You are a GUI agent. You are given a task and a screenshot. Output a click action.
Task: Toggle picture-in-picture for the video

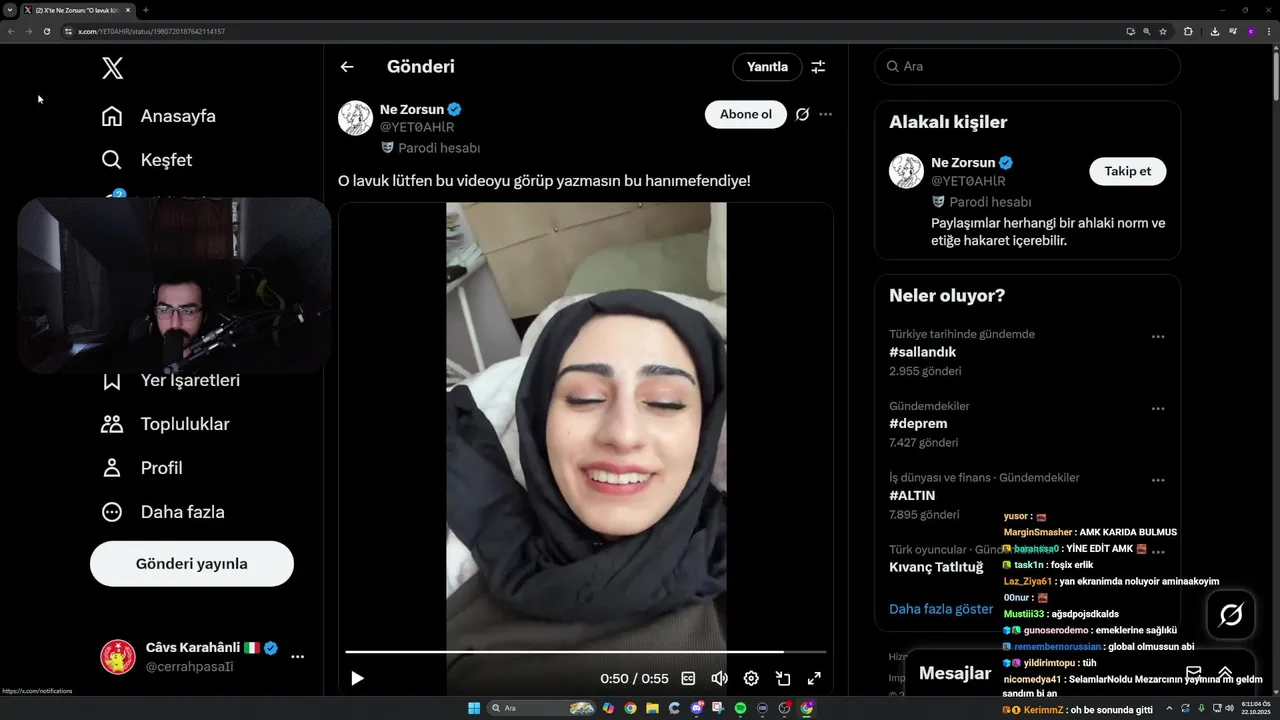tap(783, 678)
